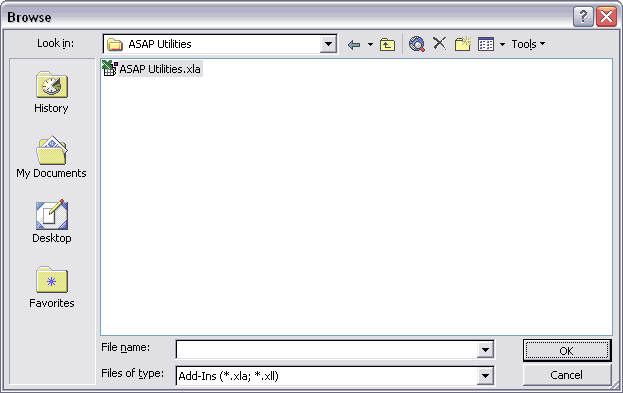The image size is (623, 393).
Task: Close the Browse dialog
Action: 607,17
